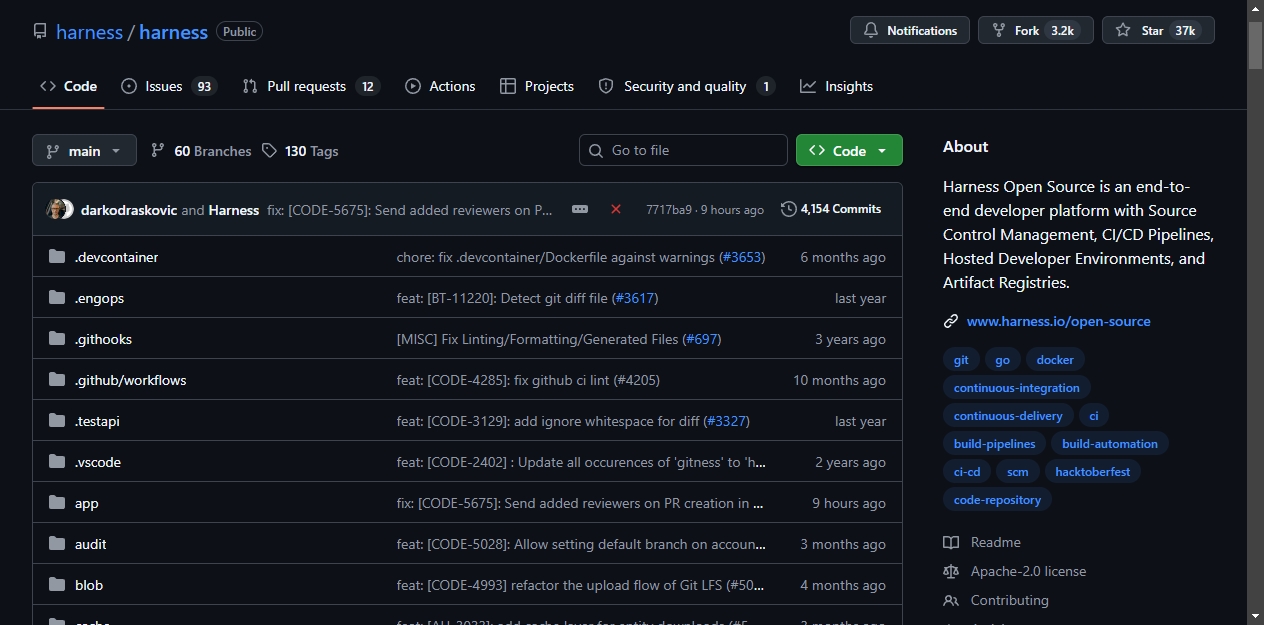
Task: Open the darkodraskovic author link
Action: 129,210
